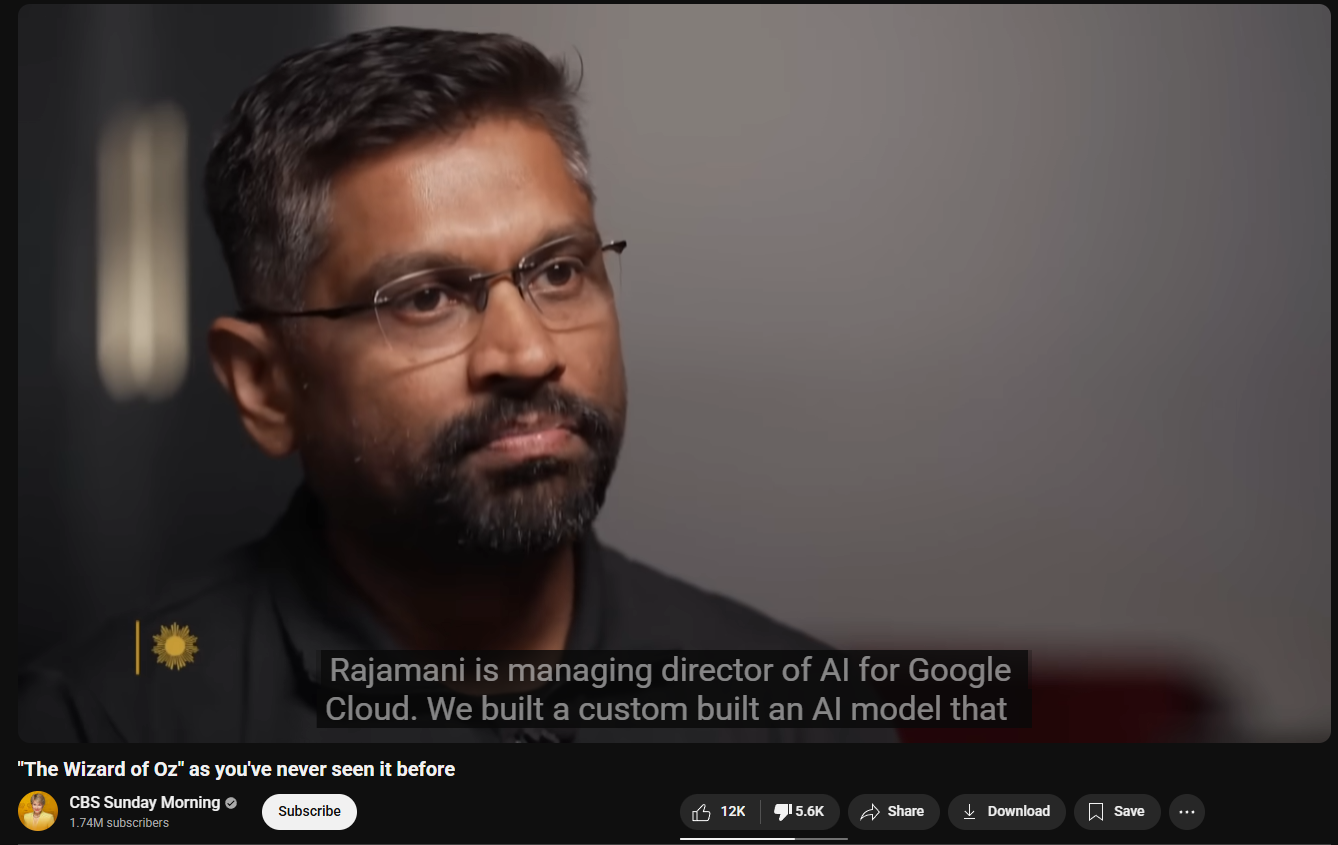Open the Share dialog

click(x=893, y=811)
